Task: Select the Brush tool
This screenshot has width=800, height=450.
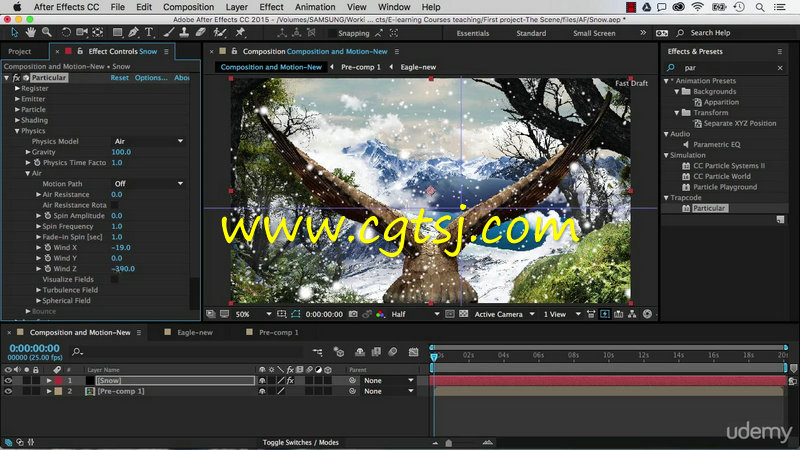Action: pos(168,33)
